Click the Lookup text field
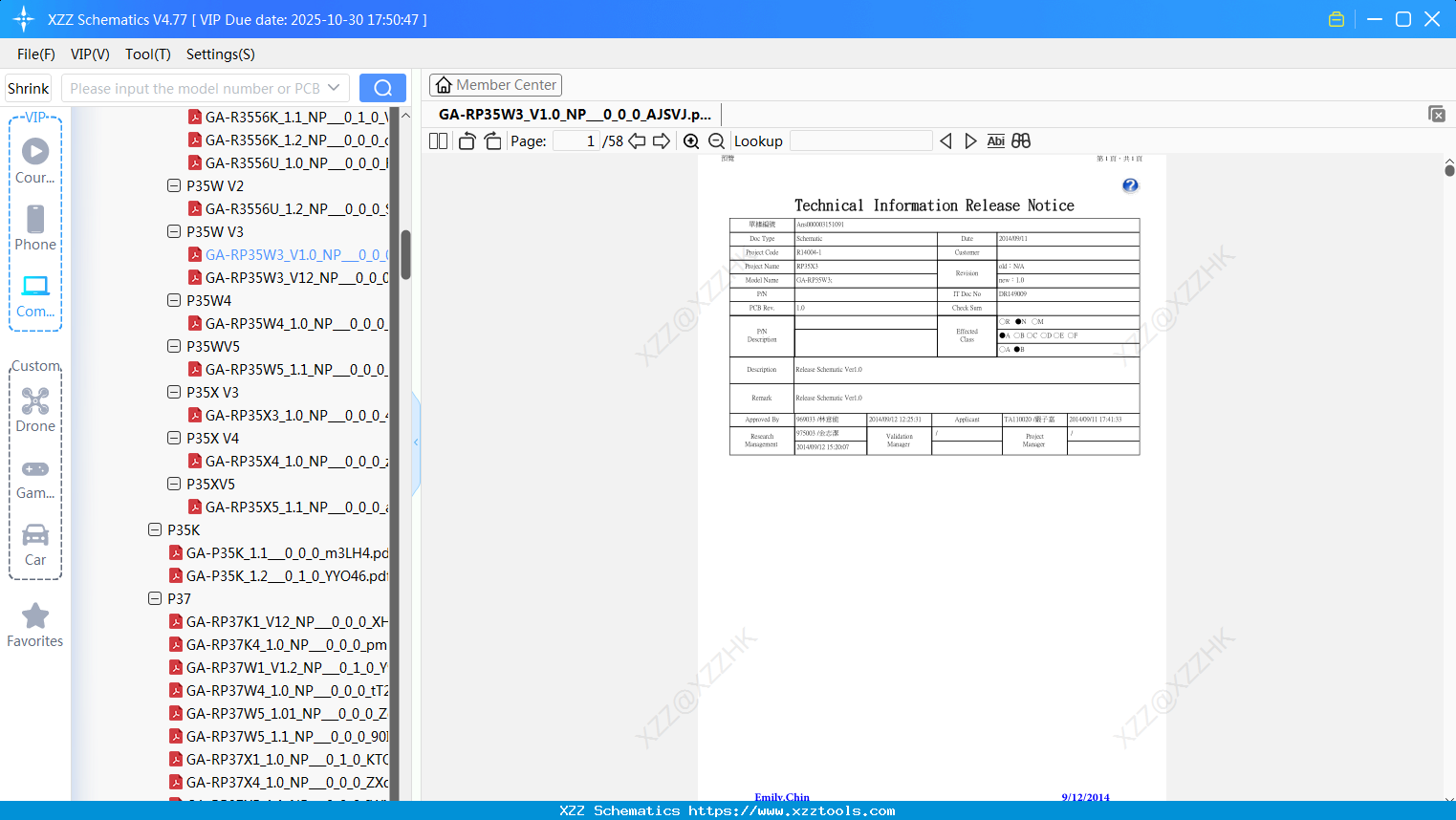The width and height of the screenshot is (1456, 820). [860, 140]
